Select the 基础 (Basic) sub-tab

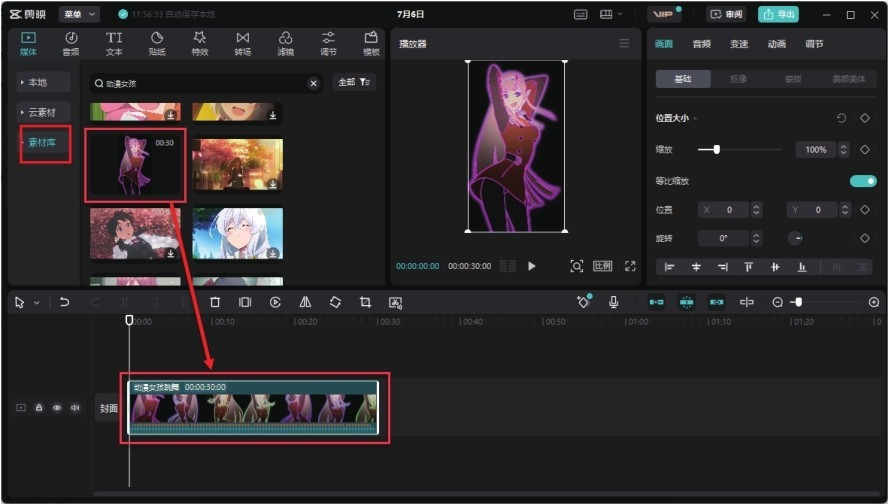coord(683,79)
